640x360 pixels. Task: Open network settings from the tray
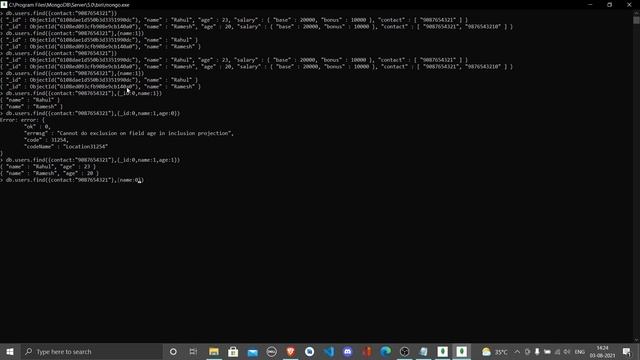click(557, 351)
